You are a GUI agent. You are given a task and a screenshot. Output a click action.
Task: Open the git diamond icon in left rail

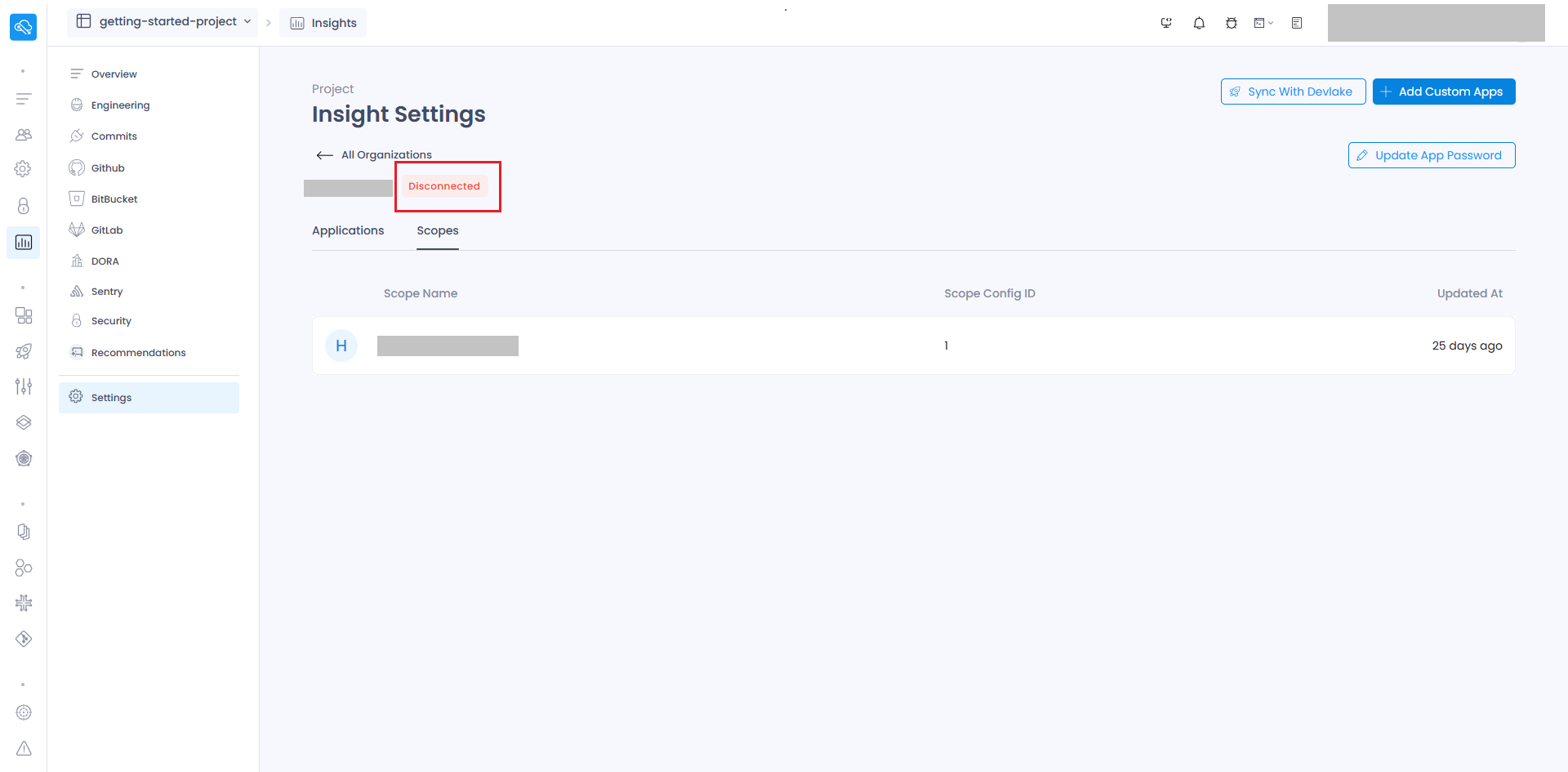[x=24, y=639]
